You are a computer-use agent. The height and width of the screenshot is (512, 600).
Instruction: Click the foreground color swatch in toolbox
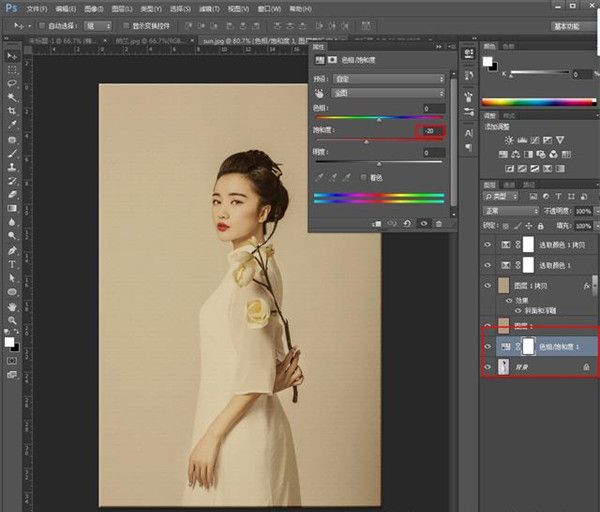[x=9, y=342]
